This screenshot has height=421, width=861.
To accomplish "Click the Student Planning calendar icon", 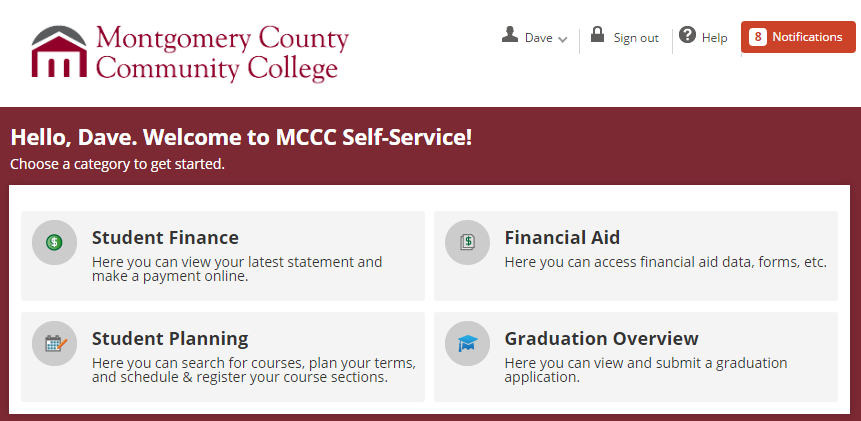I will pos(54,344).
